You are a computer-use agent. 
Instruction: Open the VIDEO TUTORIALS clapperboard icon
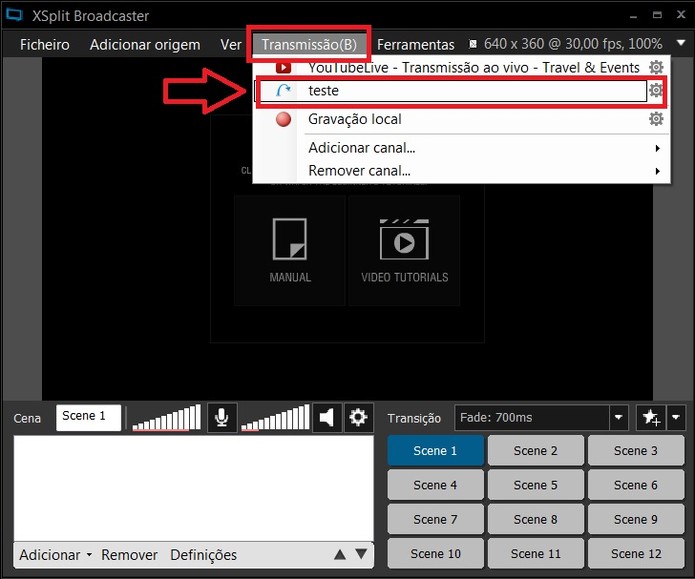pos(404,239)
